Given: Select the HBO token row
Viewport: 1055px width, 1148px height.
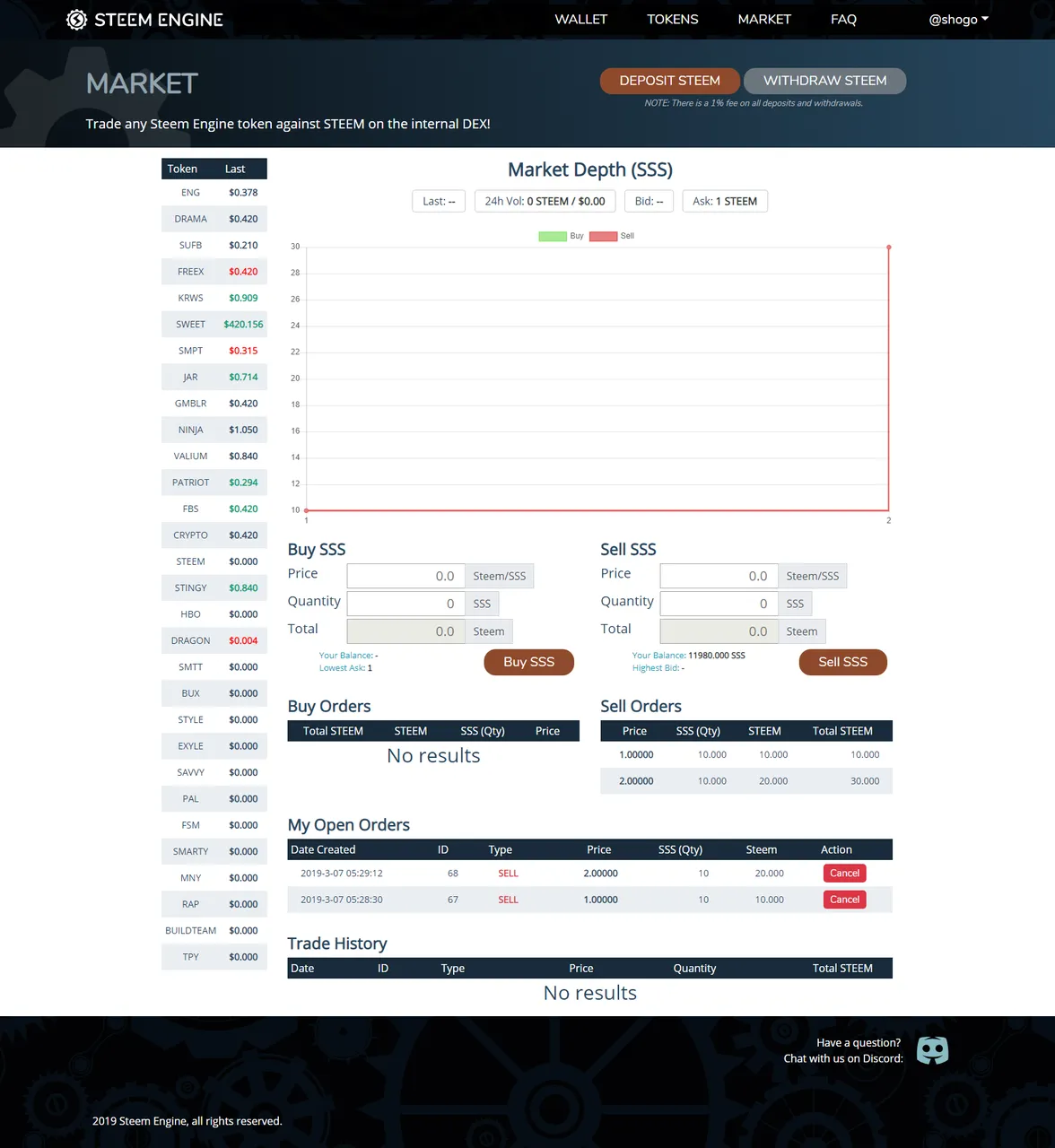Looking at the screenshot, I should pos(214,614).
